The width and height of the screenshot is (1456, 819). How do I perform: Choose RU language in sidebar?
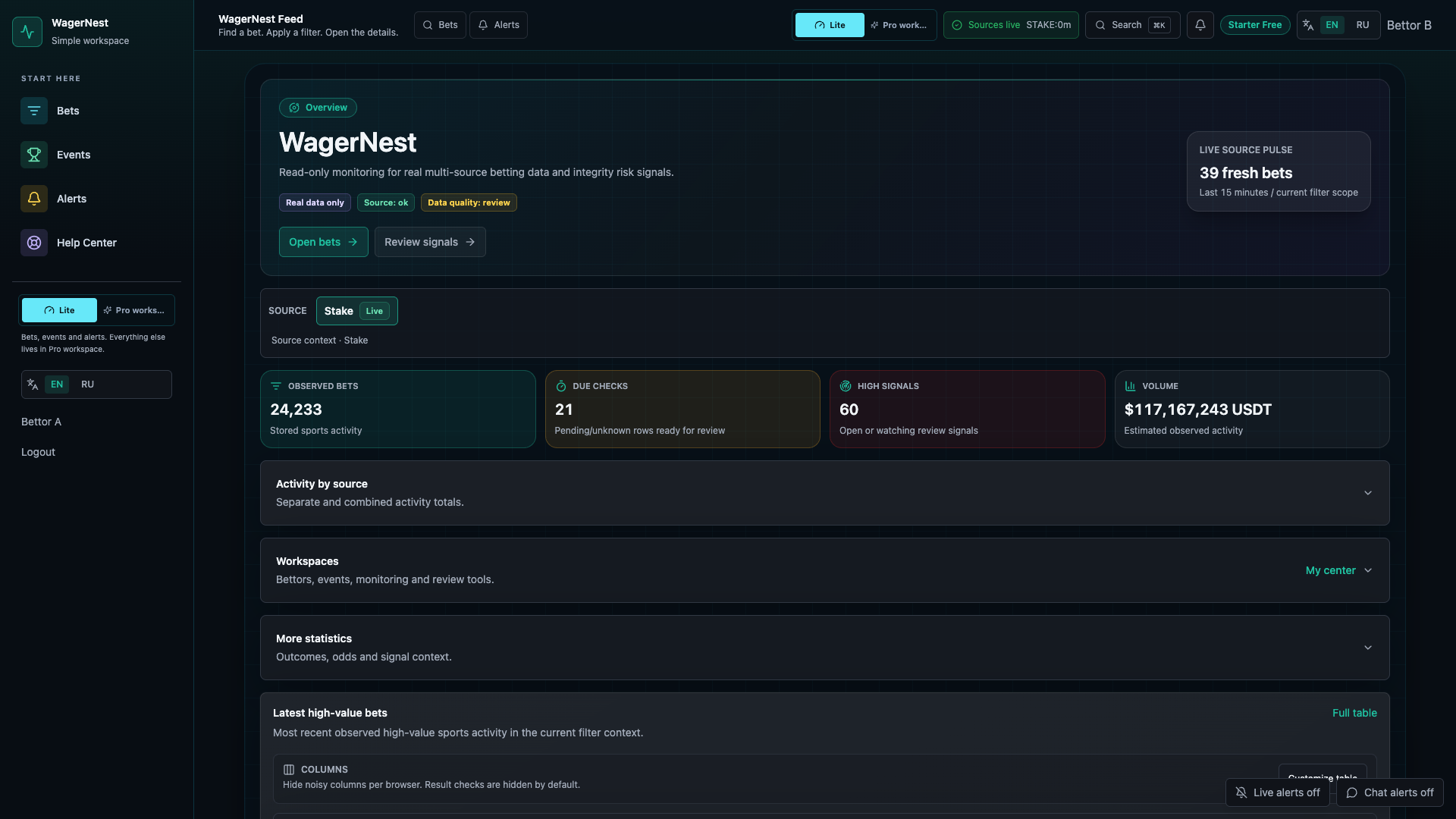pyautogui.click(x=88, y=384)
